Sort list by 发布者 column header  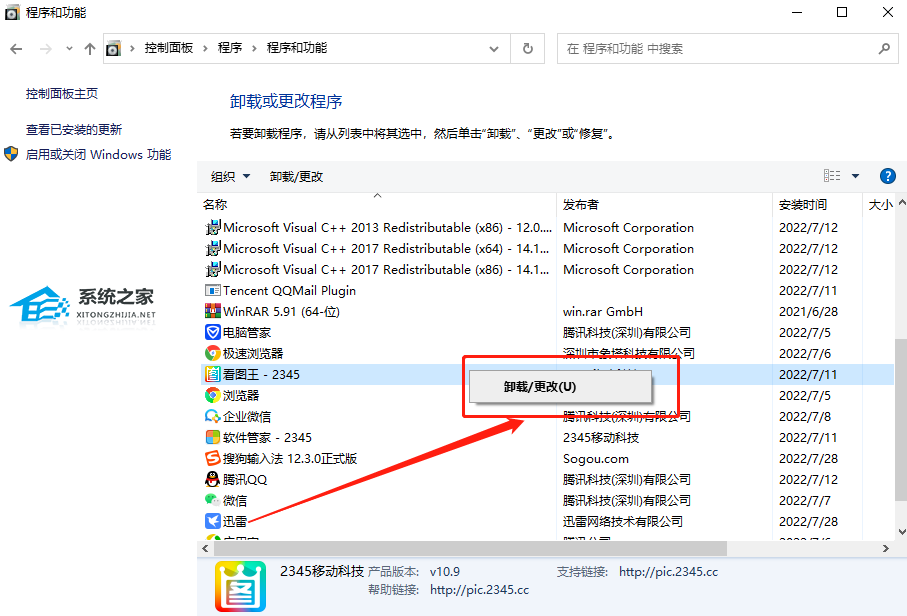pyautogui.click(x=581, y=204)
